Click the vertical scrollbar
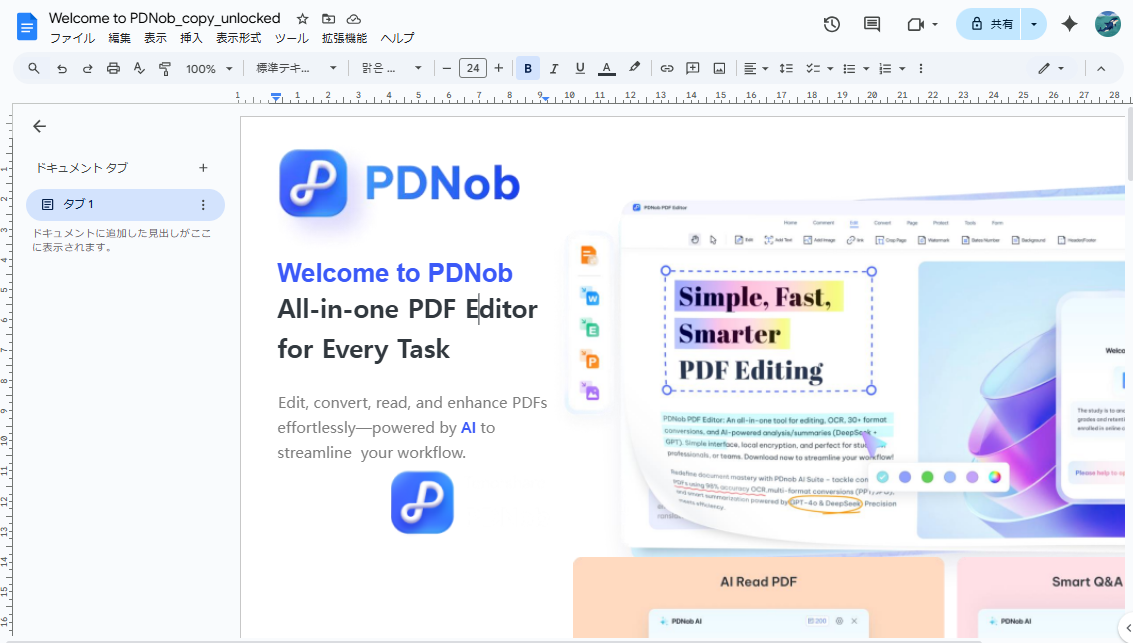Image resolution: width=1133 pixels, height=643 pixels. pos(1129,144)
